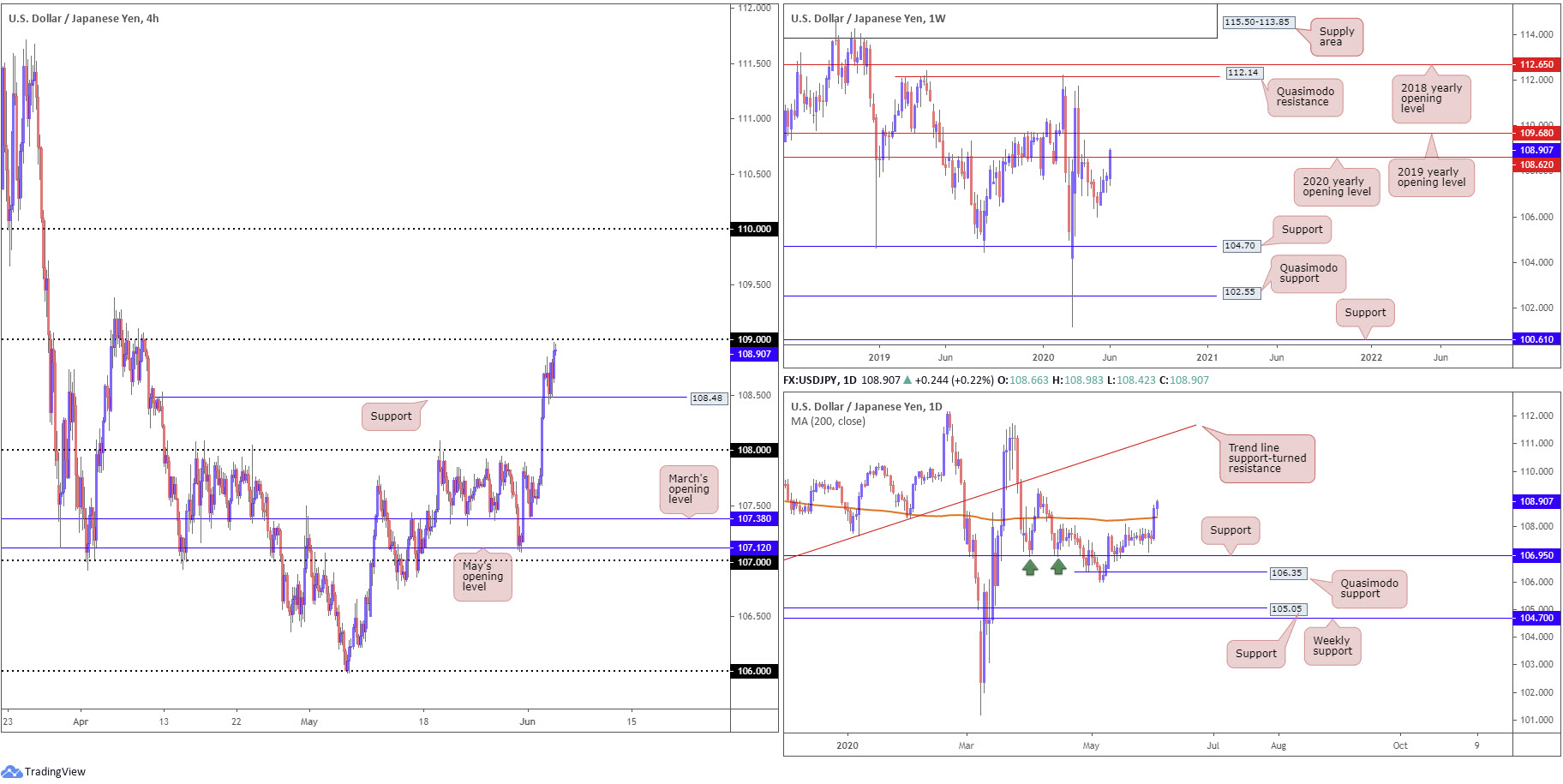Image resolution: width=1563 pixels, height=784 pixels.
Task: Click the red 108.620 price tag
Action: click(1536, 165)
